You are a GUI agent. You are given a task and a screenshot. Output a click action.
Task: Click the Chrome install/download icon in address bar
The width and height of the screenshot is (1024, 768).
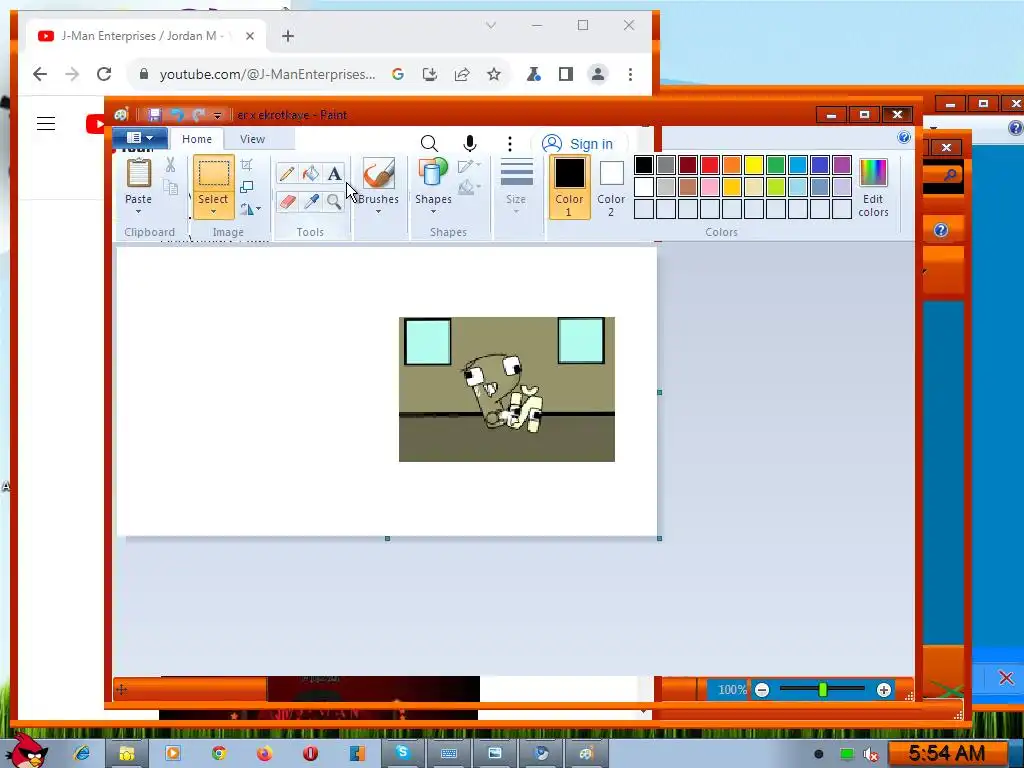[x=430, y=74]
